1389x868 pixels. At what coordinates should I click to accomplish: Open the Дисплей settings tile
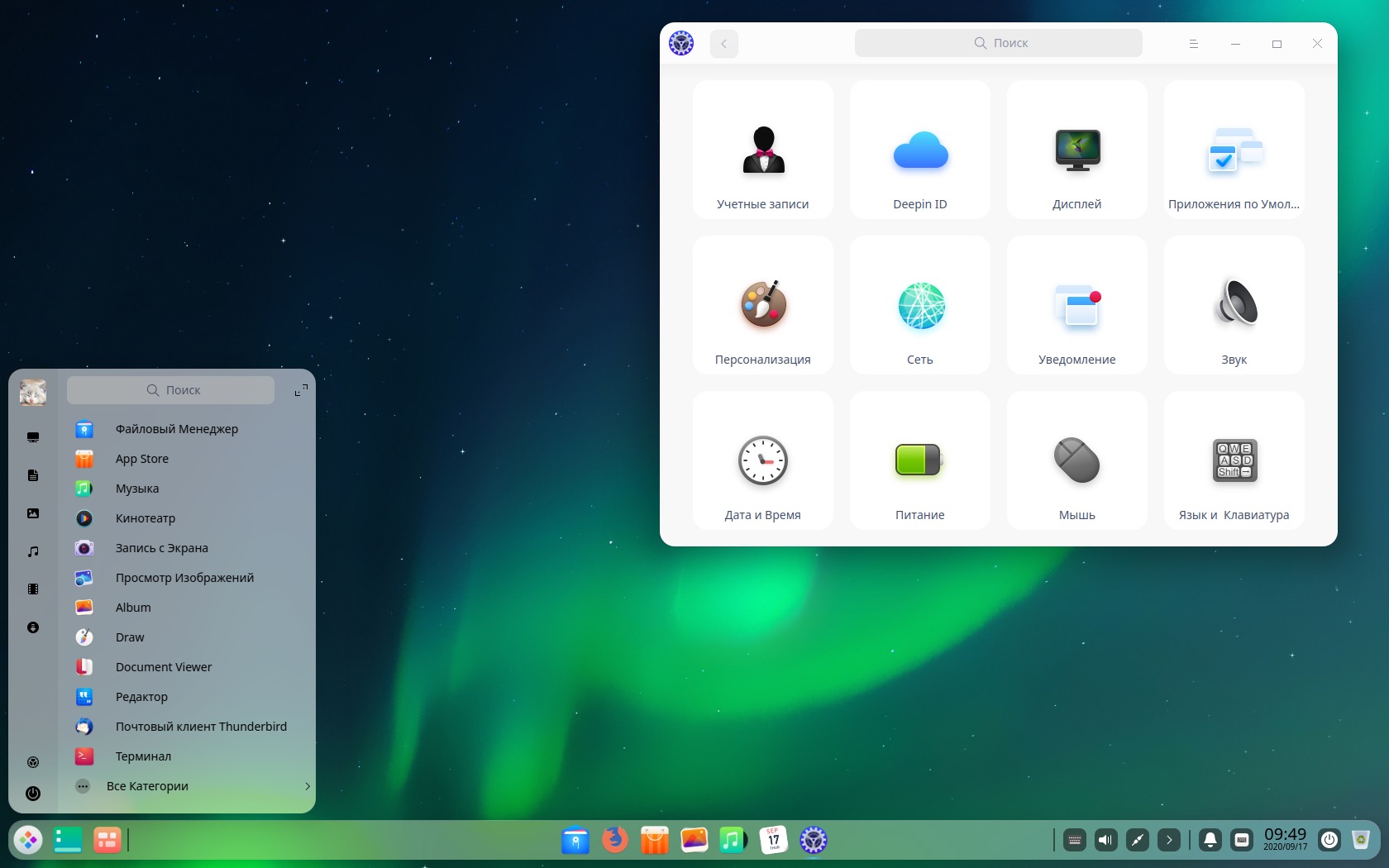coord(1076,150)
